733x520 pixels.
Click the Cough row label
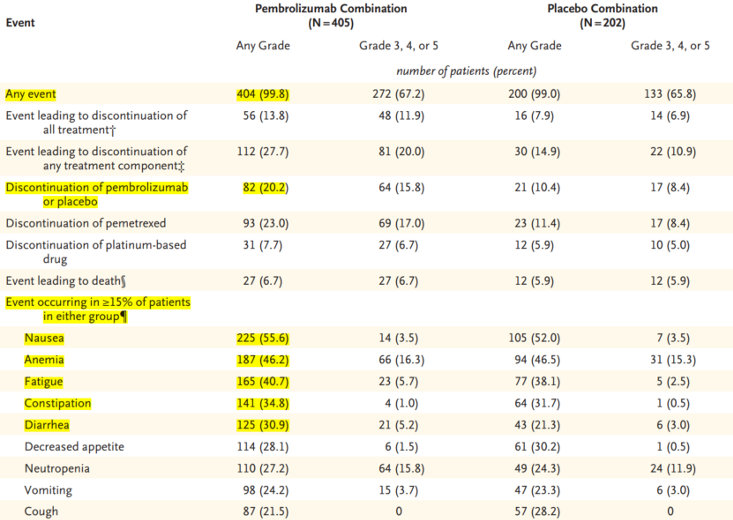44,511
